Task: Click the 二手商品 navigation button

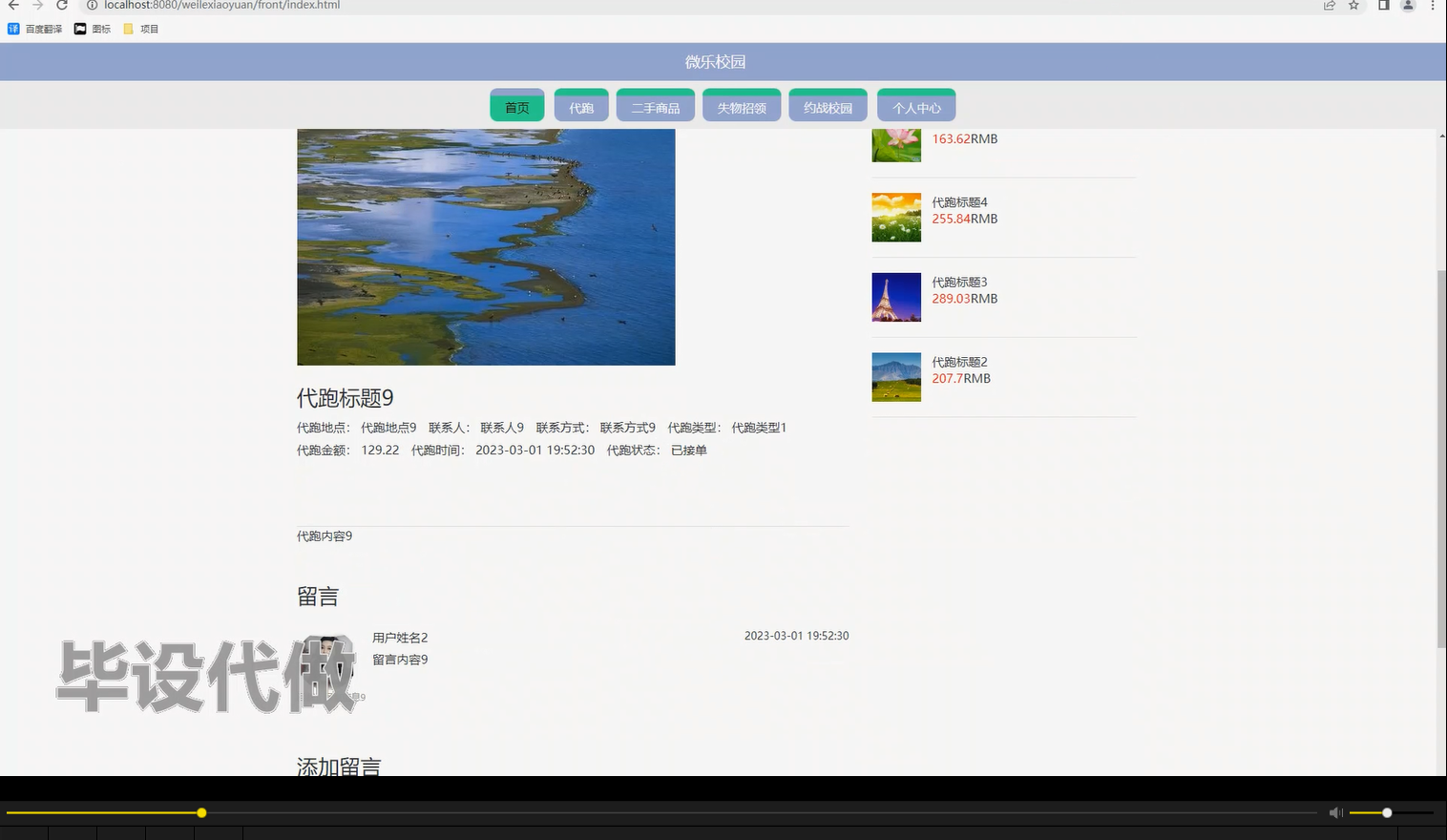Action: [655, 106]
